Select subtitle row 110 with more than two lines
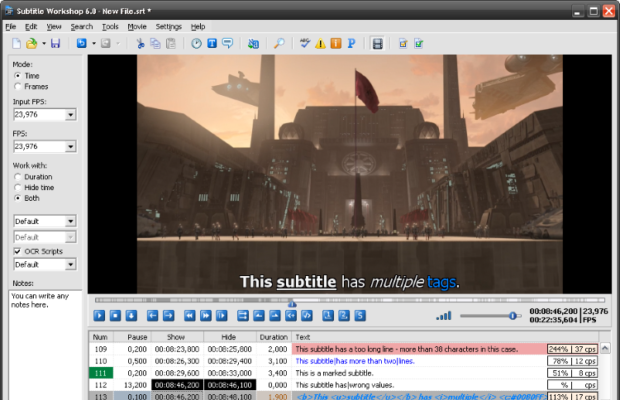The width and height of the screenshot is (620, 400). (x=344, y=361)
